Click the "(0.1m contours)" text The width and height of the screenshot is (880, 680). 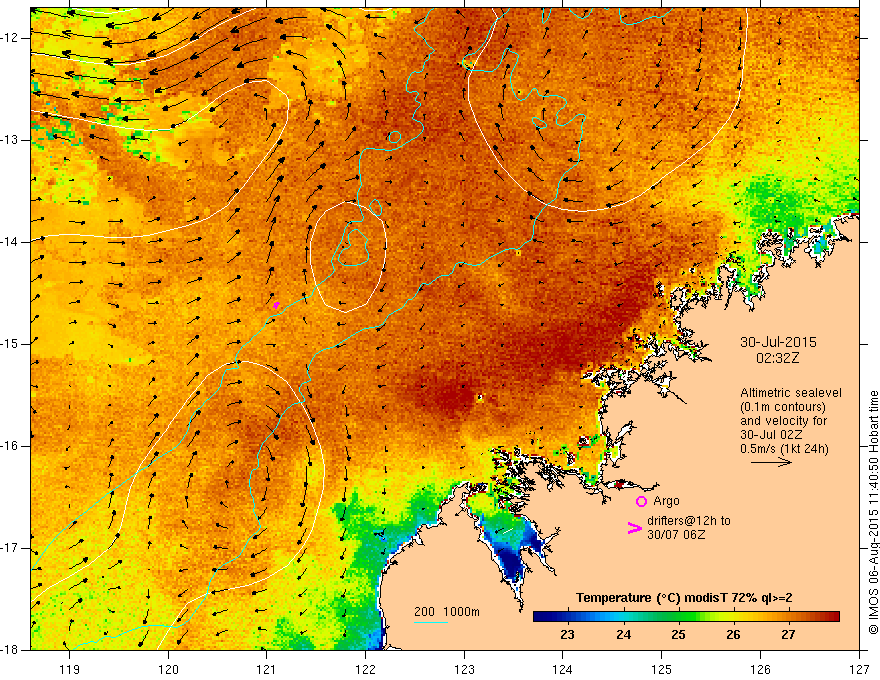pos(783,407)
